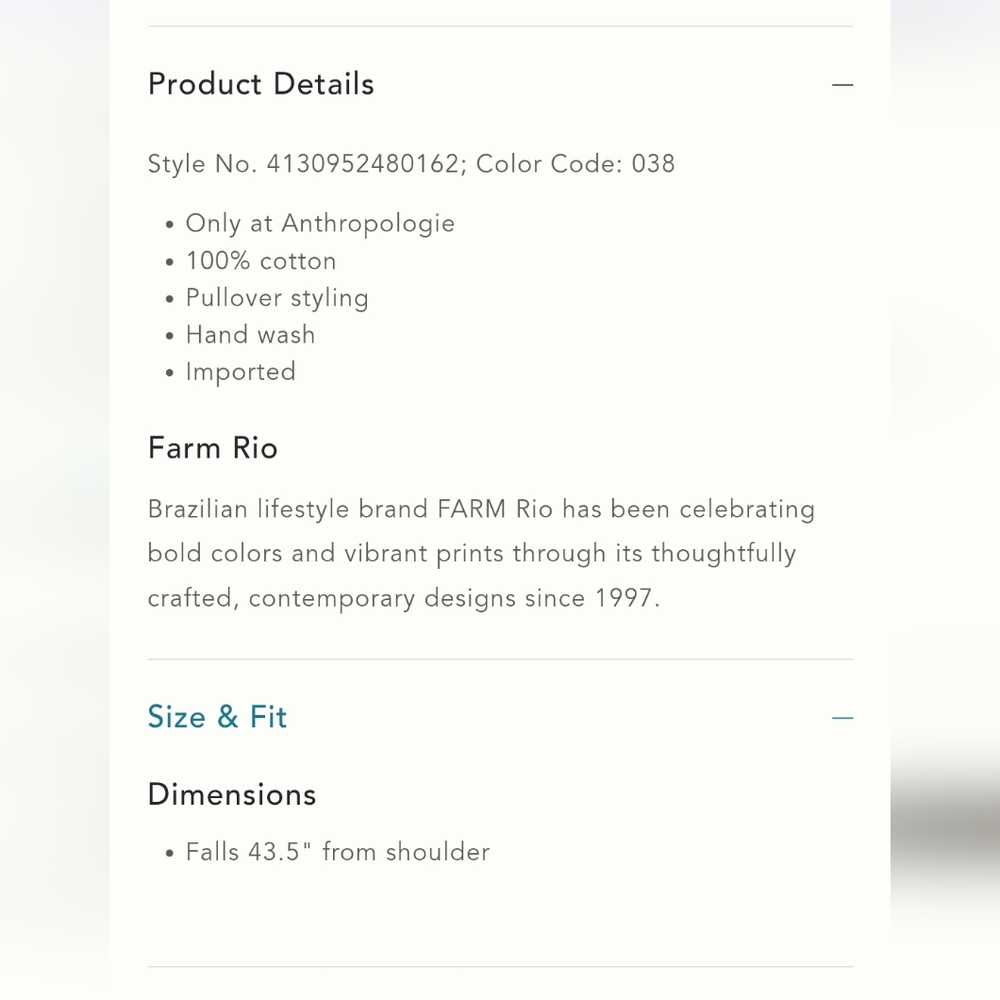Collapse Size & Fit with the minus icon

coord(842,717)
